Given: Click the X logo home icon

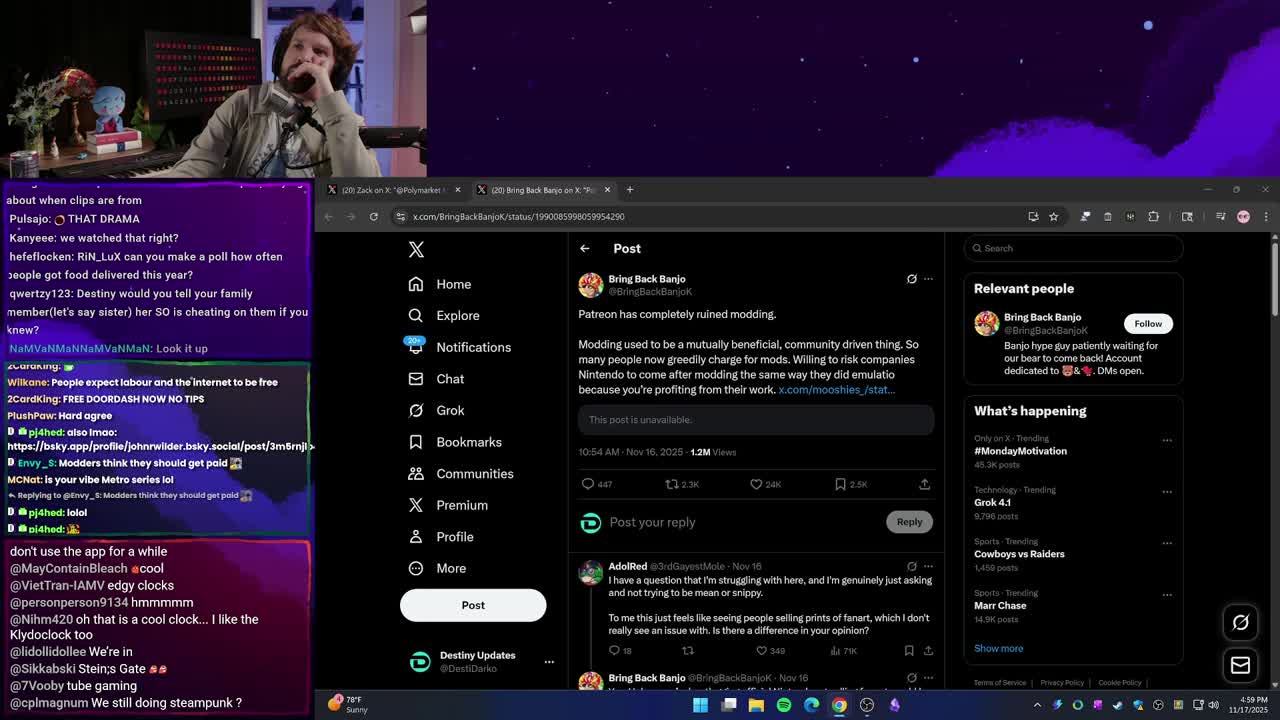Looking at the screenshot, I should pos(416,250).
